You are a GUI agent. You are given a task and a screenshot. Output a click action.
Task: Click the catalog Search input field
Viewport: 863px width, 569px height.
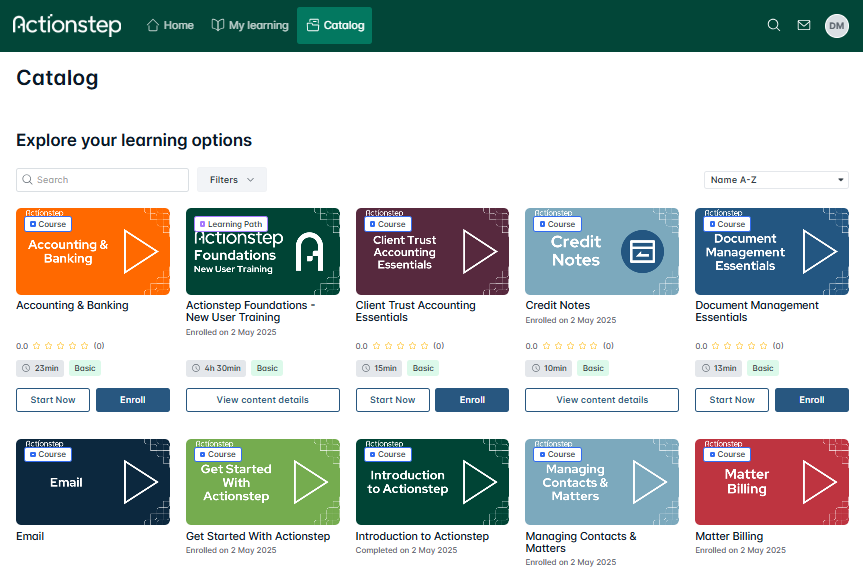pyautogui.click(x=102, y=180)
